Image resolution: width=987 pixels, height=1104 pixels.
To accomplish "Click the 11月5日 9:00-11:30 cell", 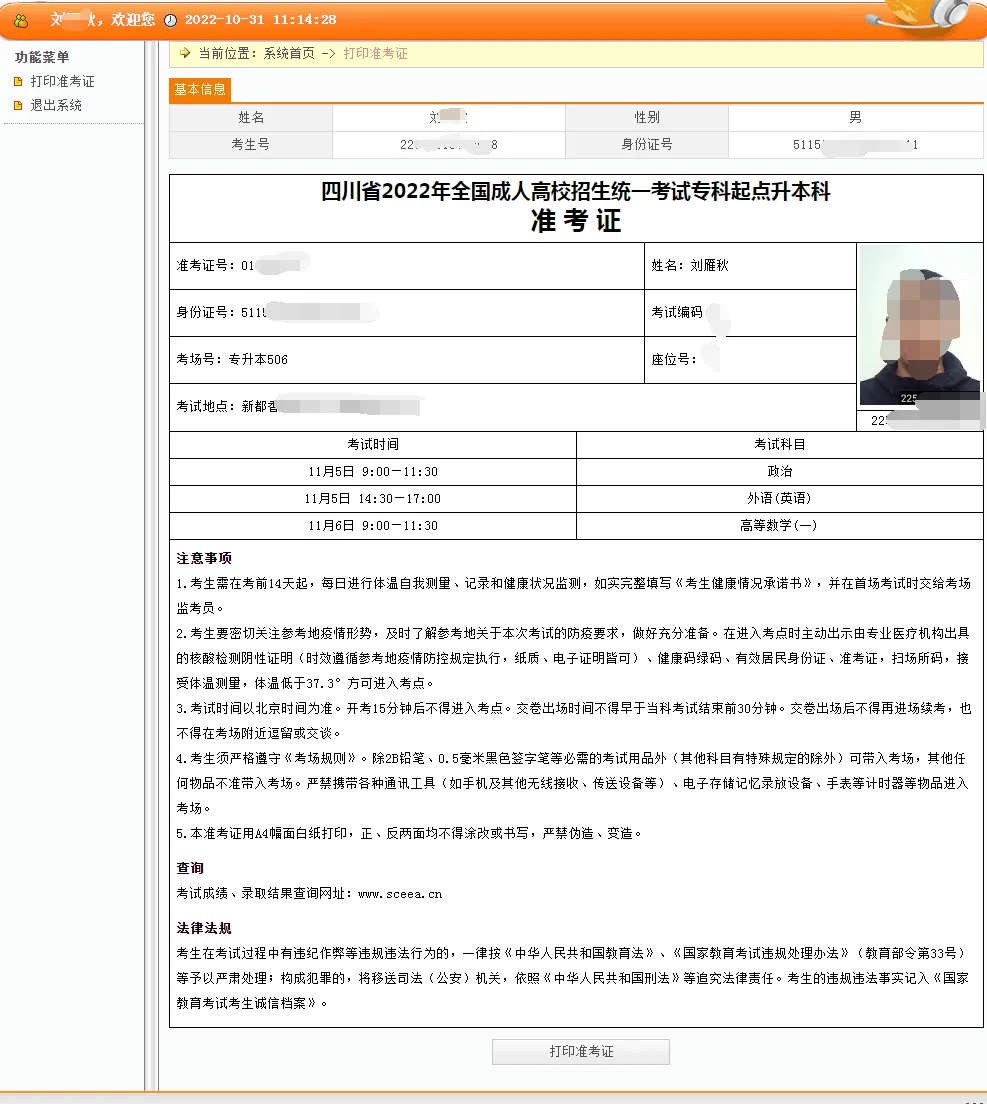I will click(x=373, y=472).
